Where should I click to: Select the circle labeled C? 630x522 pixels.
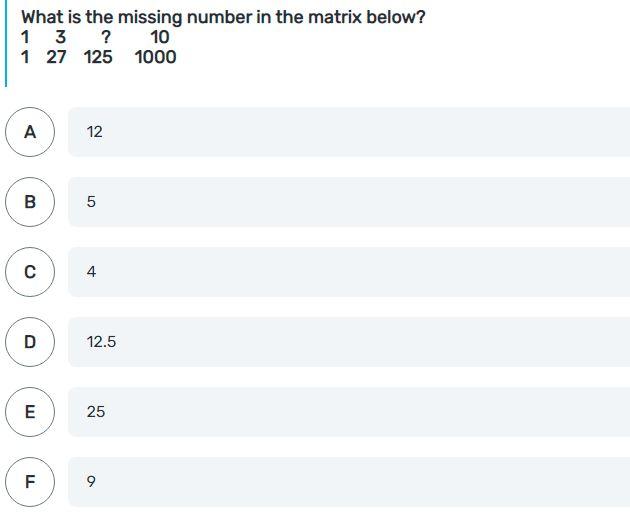pyautogui.click(x=30, y=272)
